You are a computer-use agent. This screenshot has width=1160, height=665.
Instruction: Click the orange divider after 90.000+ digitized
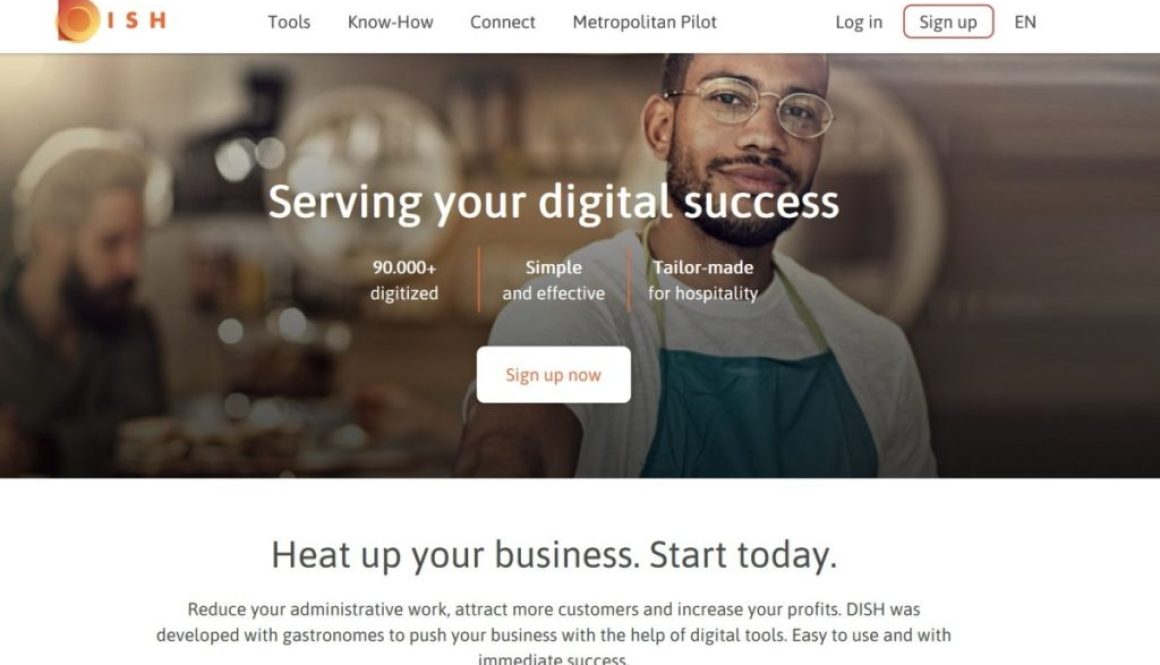tap(479, 280)
